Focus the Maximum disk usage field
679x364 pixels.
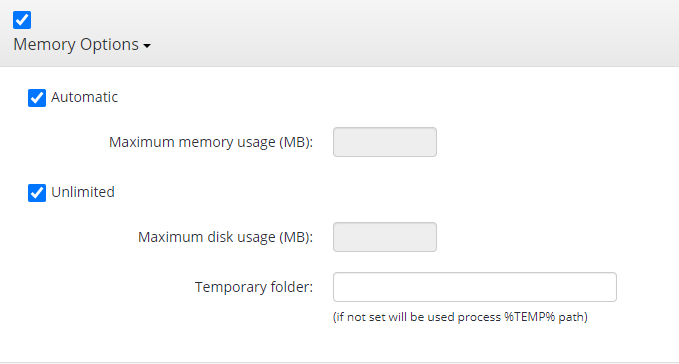pyautogui.click(x=385, y=237)
